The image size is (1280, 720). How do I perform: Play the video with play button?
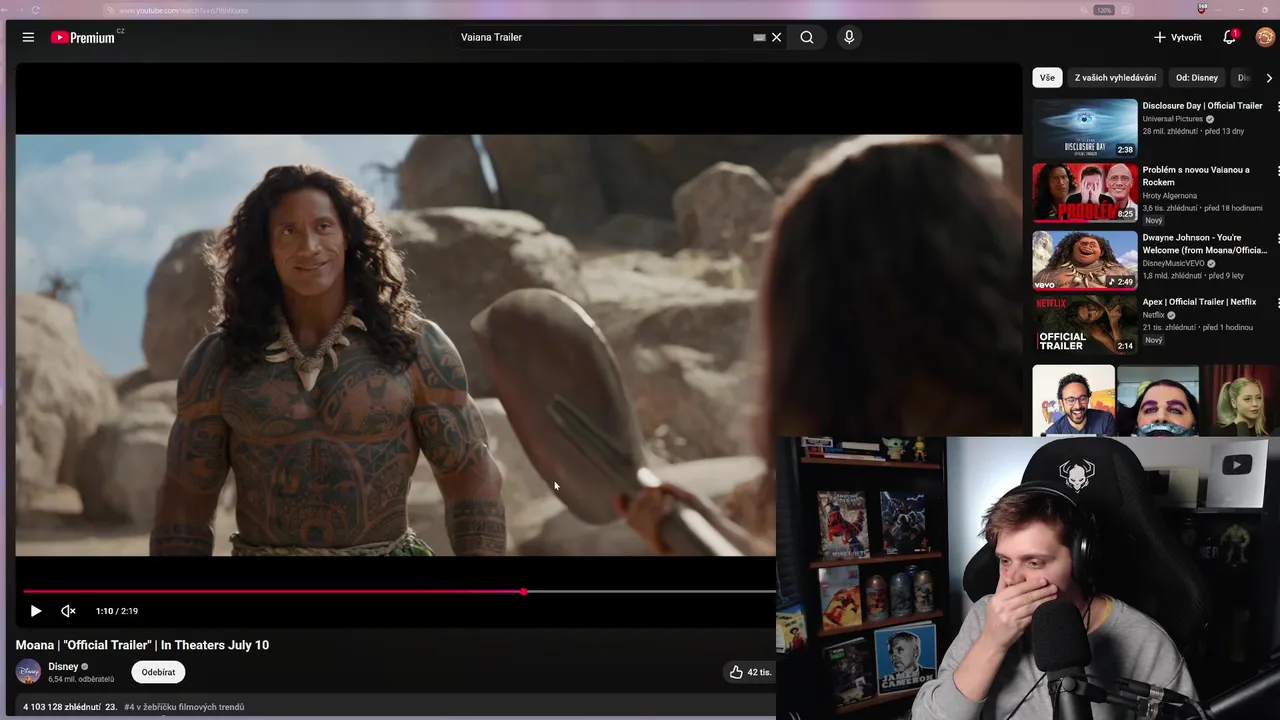click(x=36, y=611)
